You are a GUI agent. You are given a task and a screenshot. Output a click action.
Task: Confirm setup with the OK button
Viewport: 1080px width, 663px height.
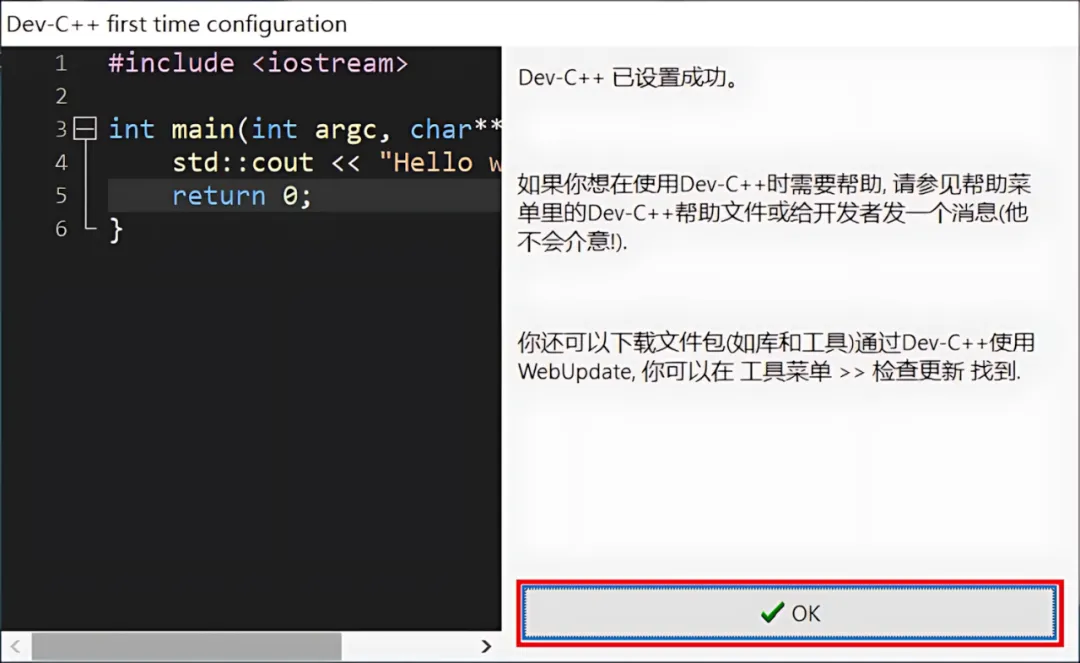[789, 613]
